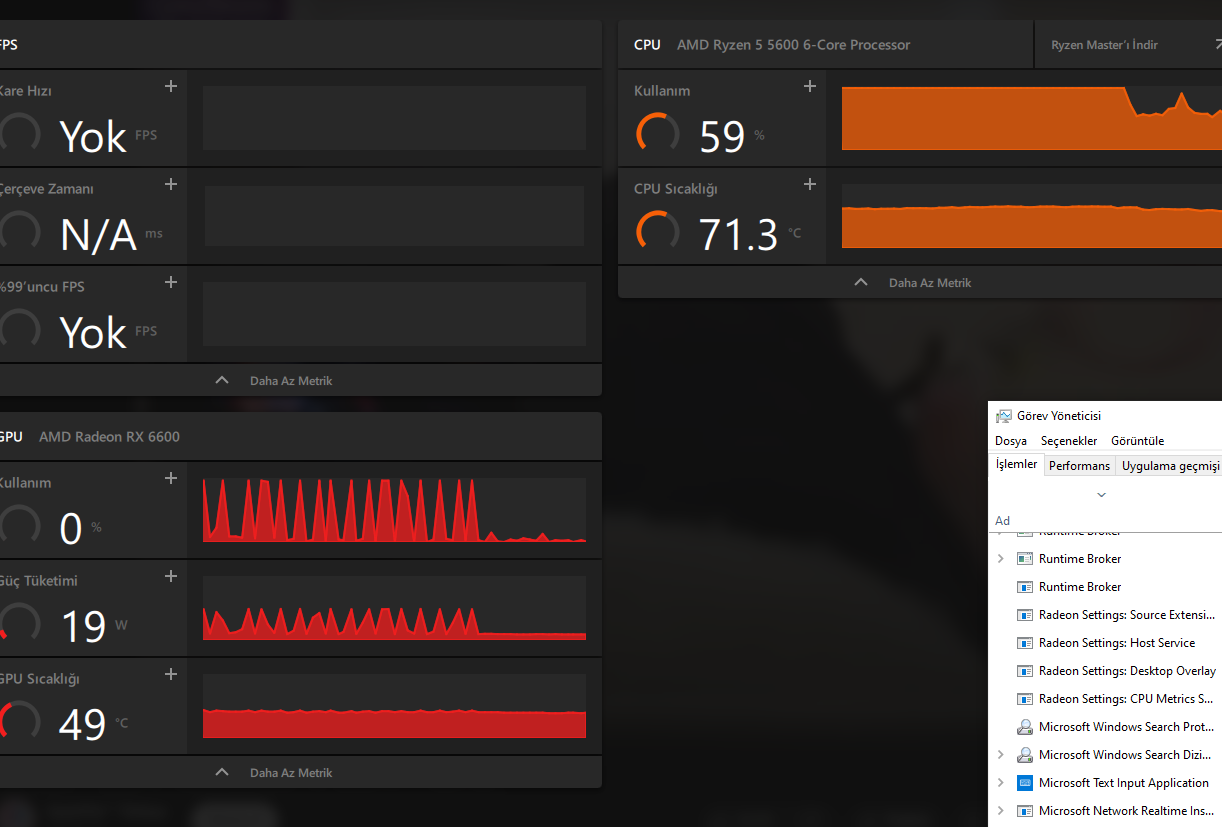Open the Seçenekler menu
The height and width of the screenshot is (827, 1222).
coord(1069,441)
